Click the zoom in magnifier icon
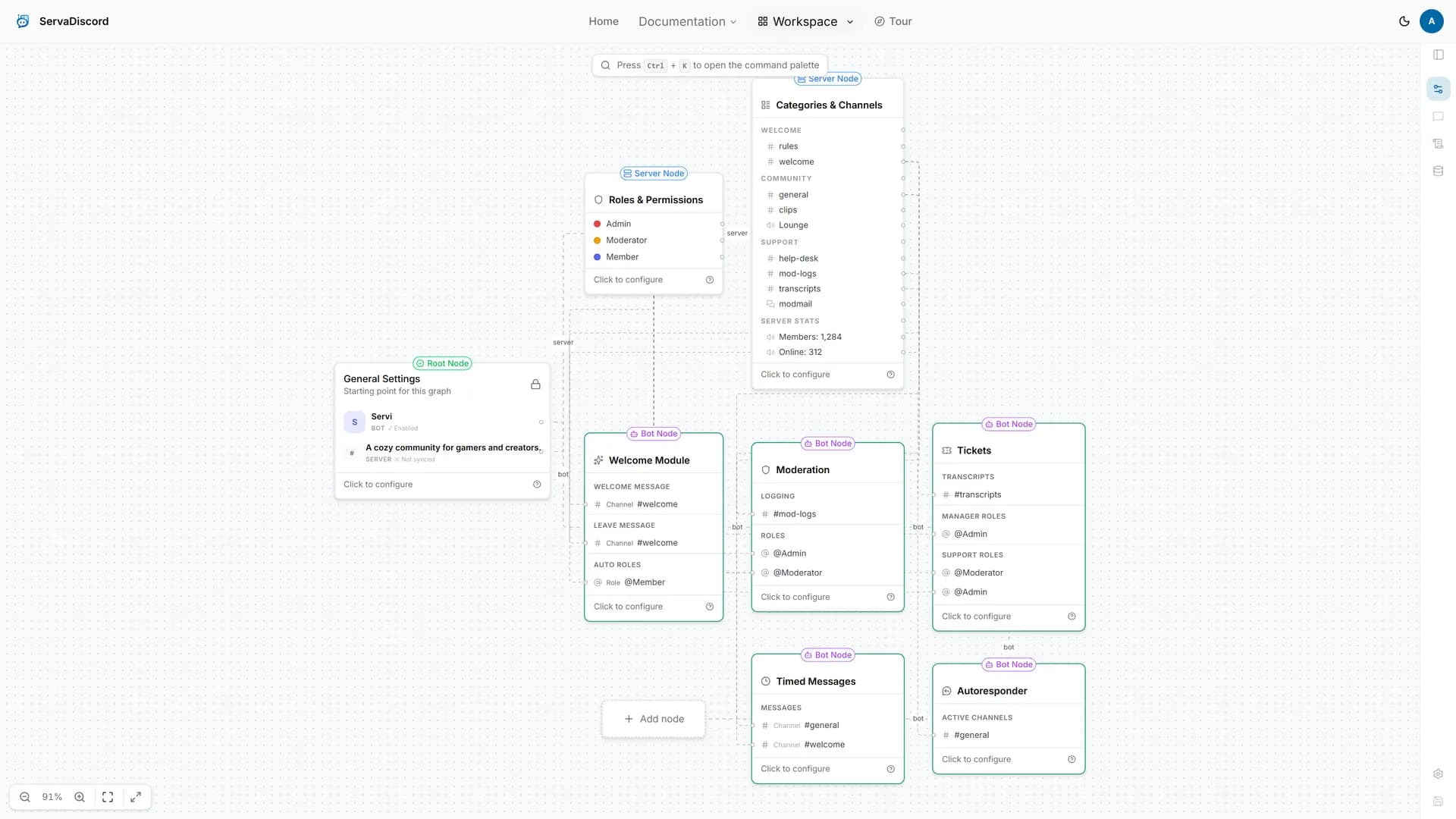The image size is (1456, 819). point(80,797)
